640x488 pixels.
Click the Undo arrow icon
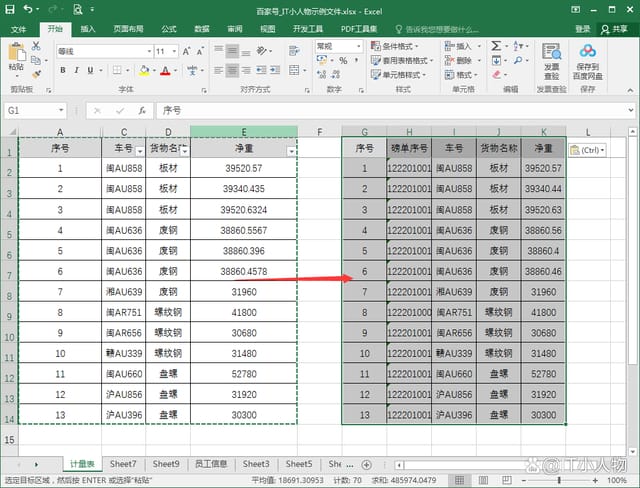(x=28, y=9)
